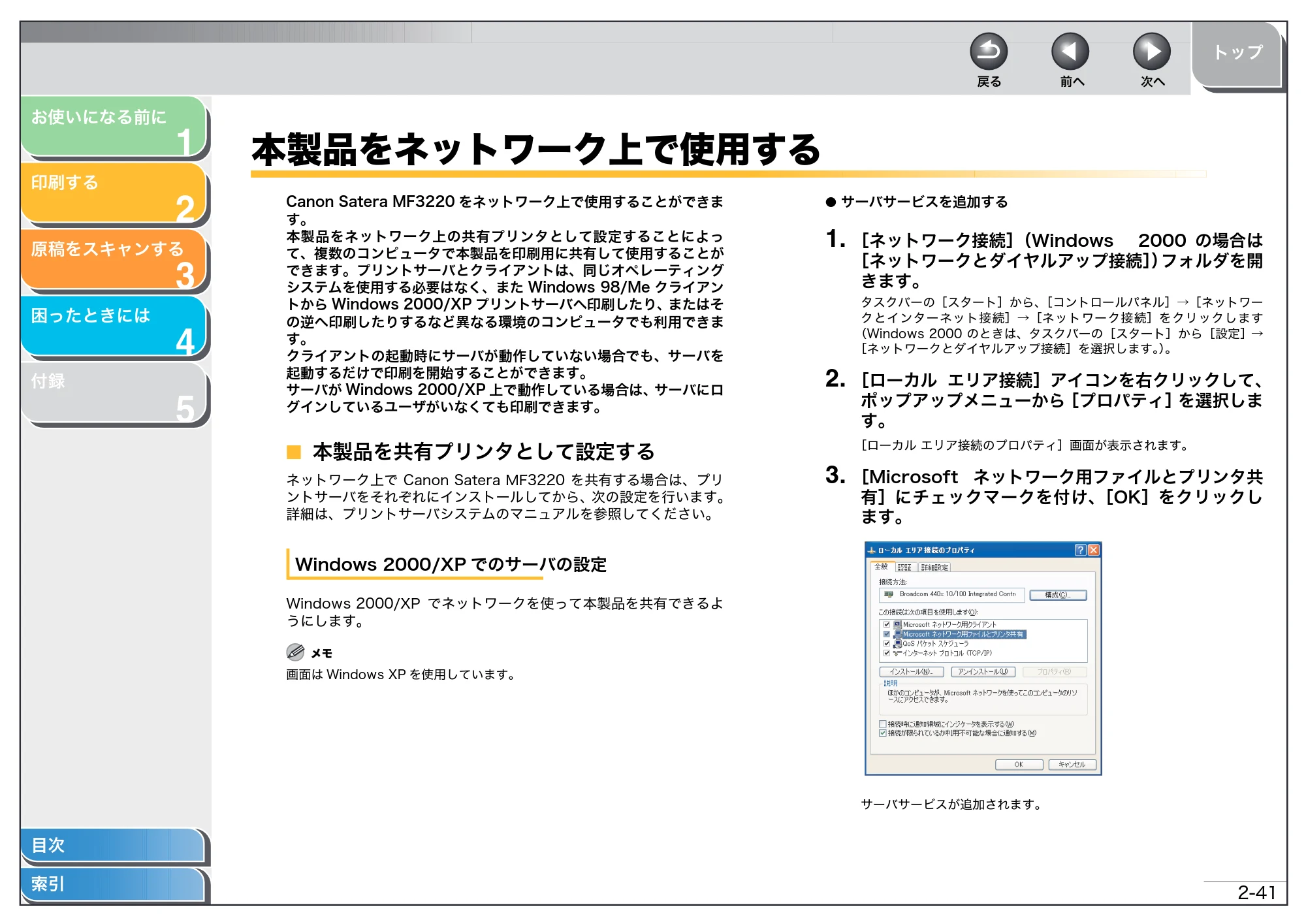Click キャンセル in the properties dialog
This screenshot has width=1306, height=924.
click(x=1072, y=765)
